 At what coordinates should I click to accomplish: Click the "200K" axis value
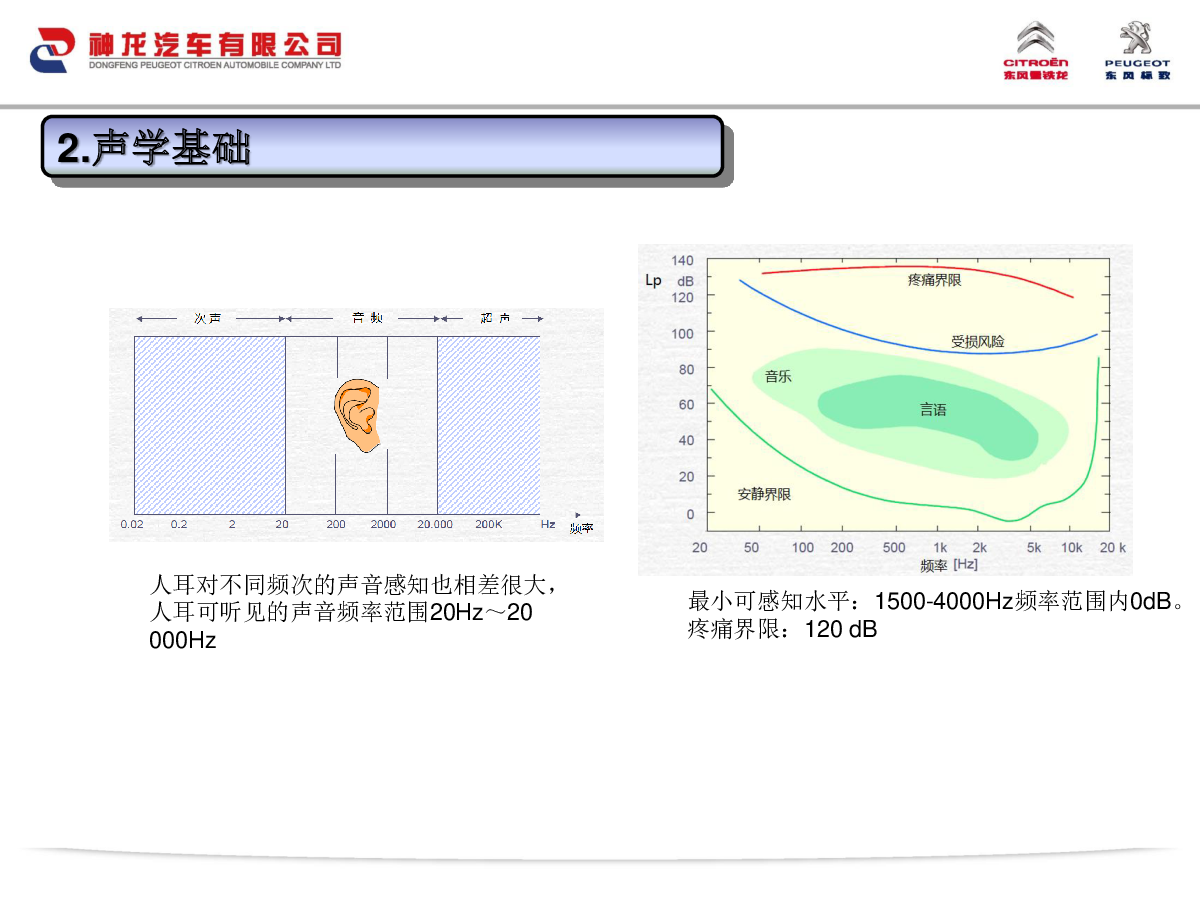489,524
